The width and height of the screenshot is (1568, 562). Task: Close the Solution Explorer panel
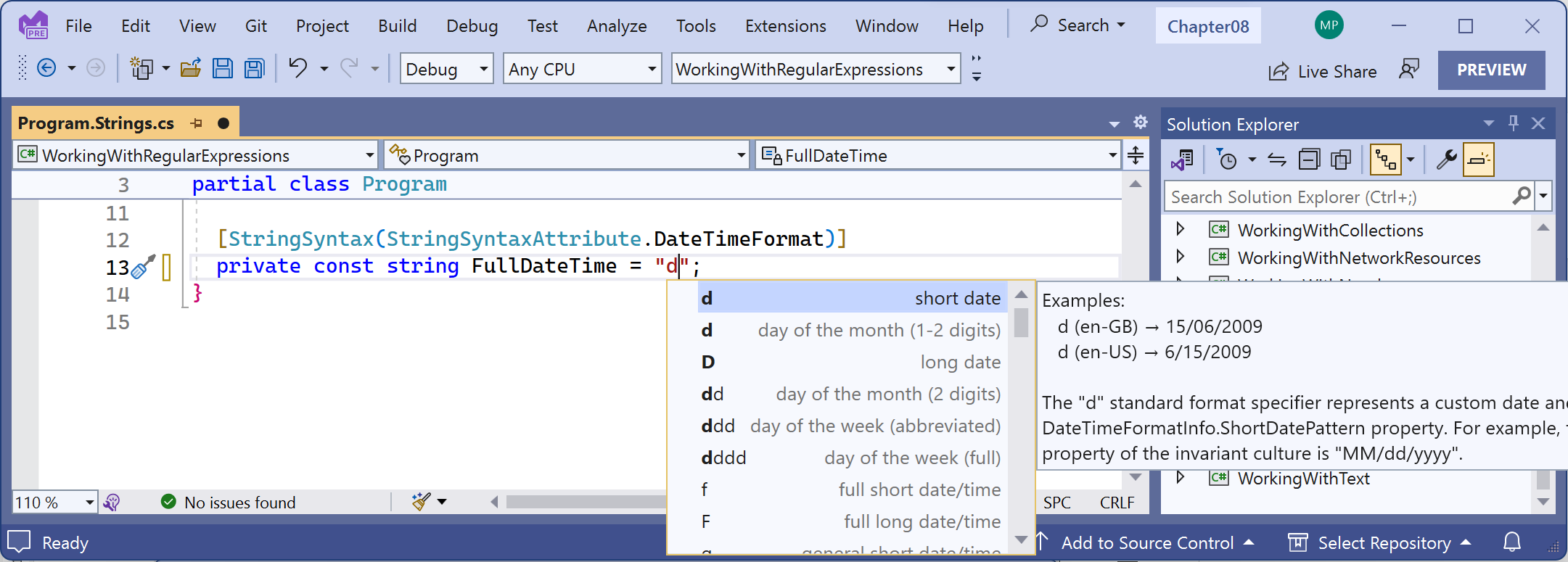pyautogui.click(x=1538, y=123)
